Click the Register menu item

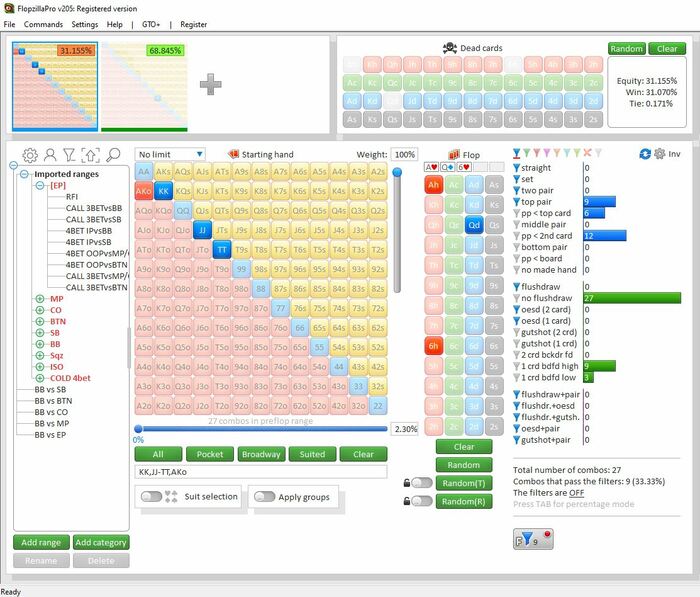(193, 24)
